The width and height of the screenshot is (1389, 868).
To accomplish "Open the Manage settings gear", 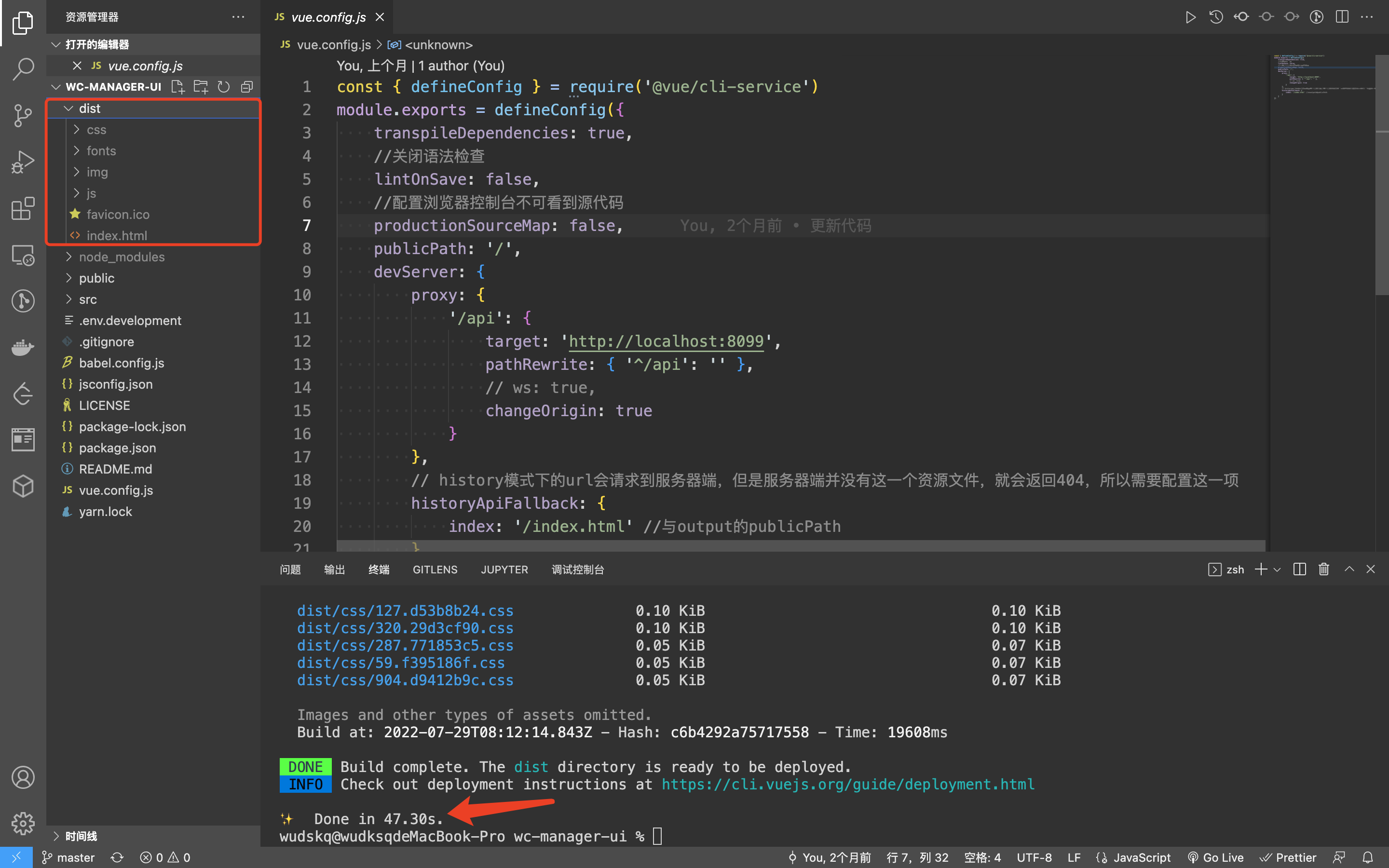I will (x=23, y=823).
